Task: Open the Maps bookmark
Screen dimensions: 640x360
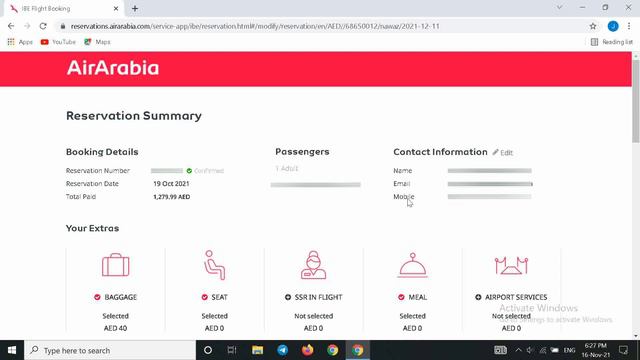Action: click(97, 42)
